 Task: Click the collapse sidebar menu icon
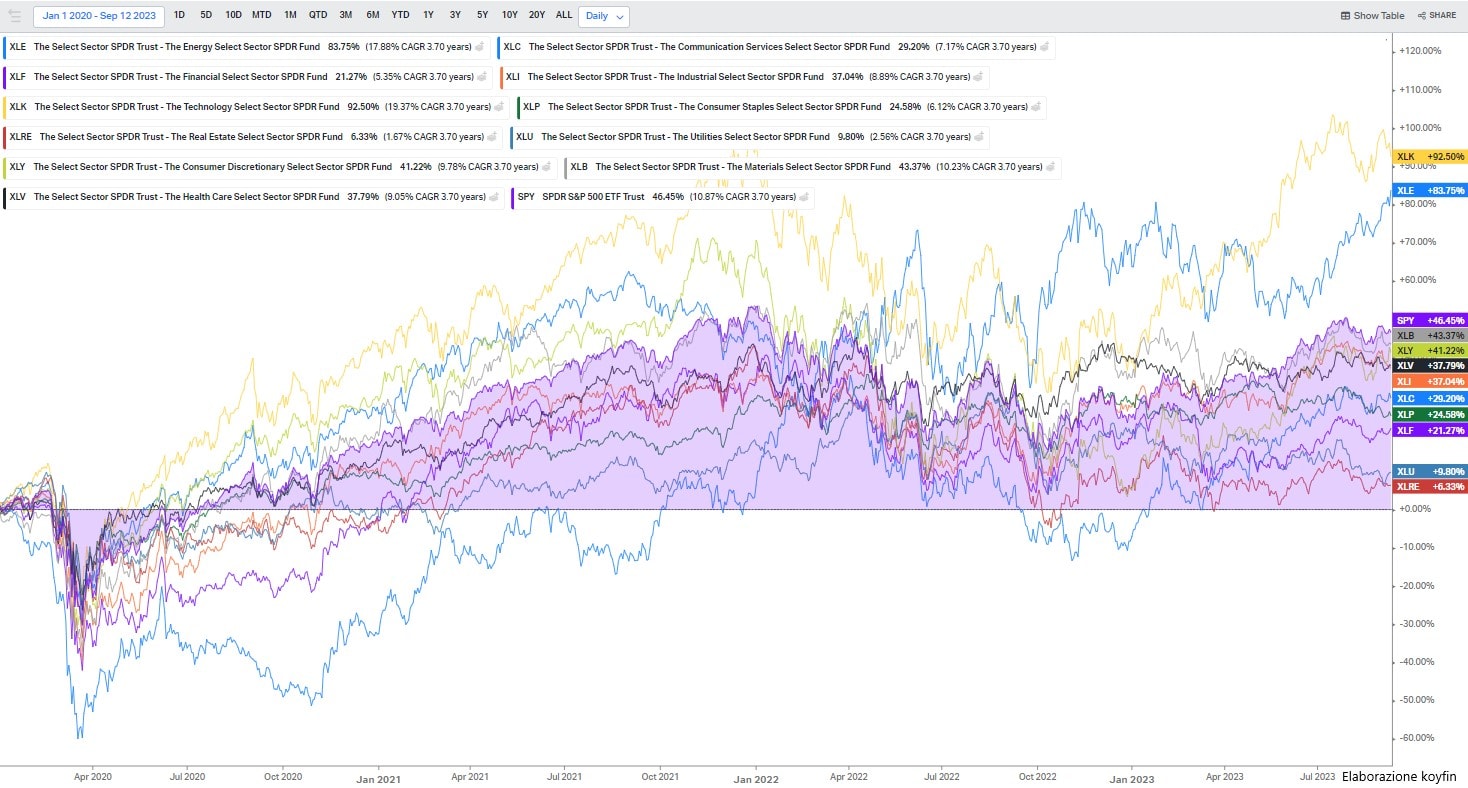[14, 16]
